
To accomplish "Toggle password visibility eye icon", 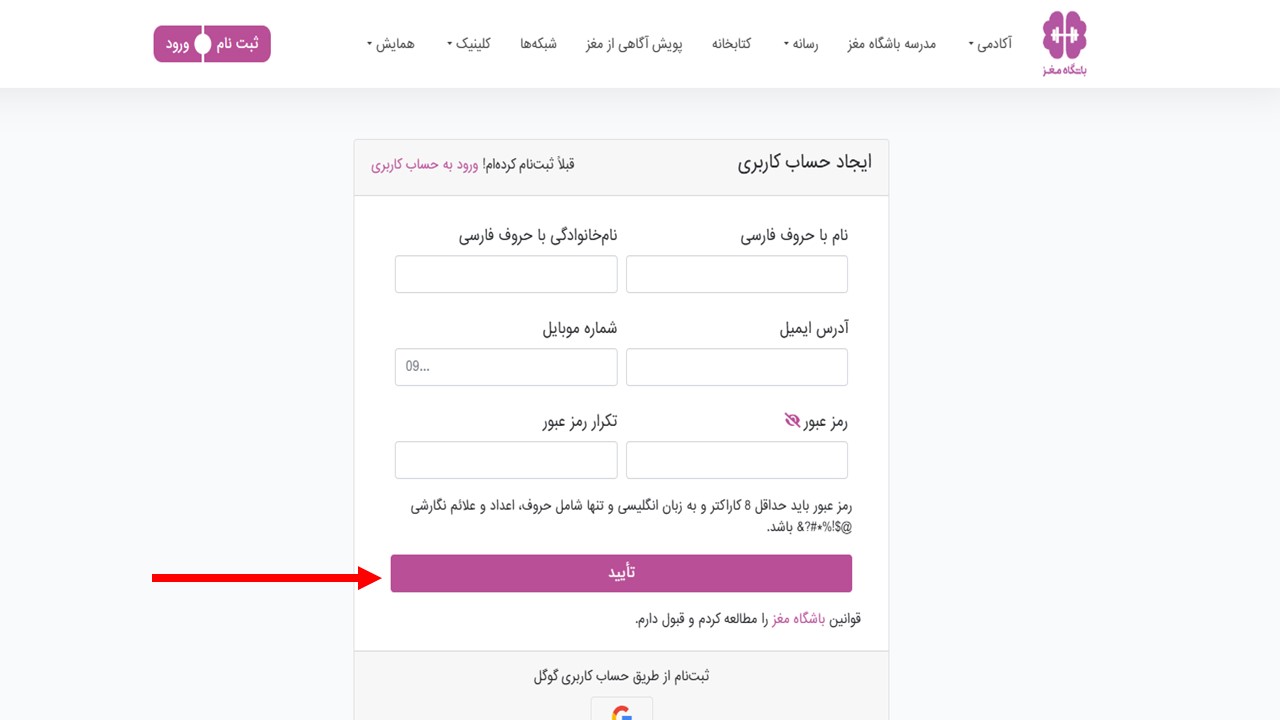I will (793, 422).
